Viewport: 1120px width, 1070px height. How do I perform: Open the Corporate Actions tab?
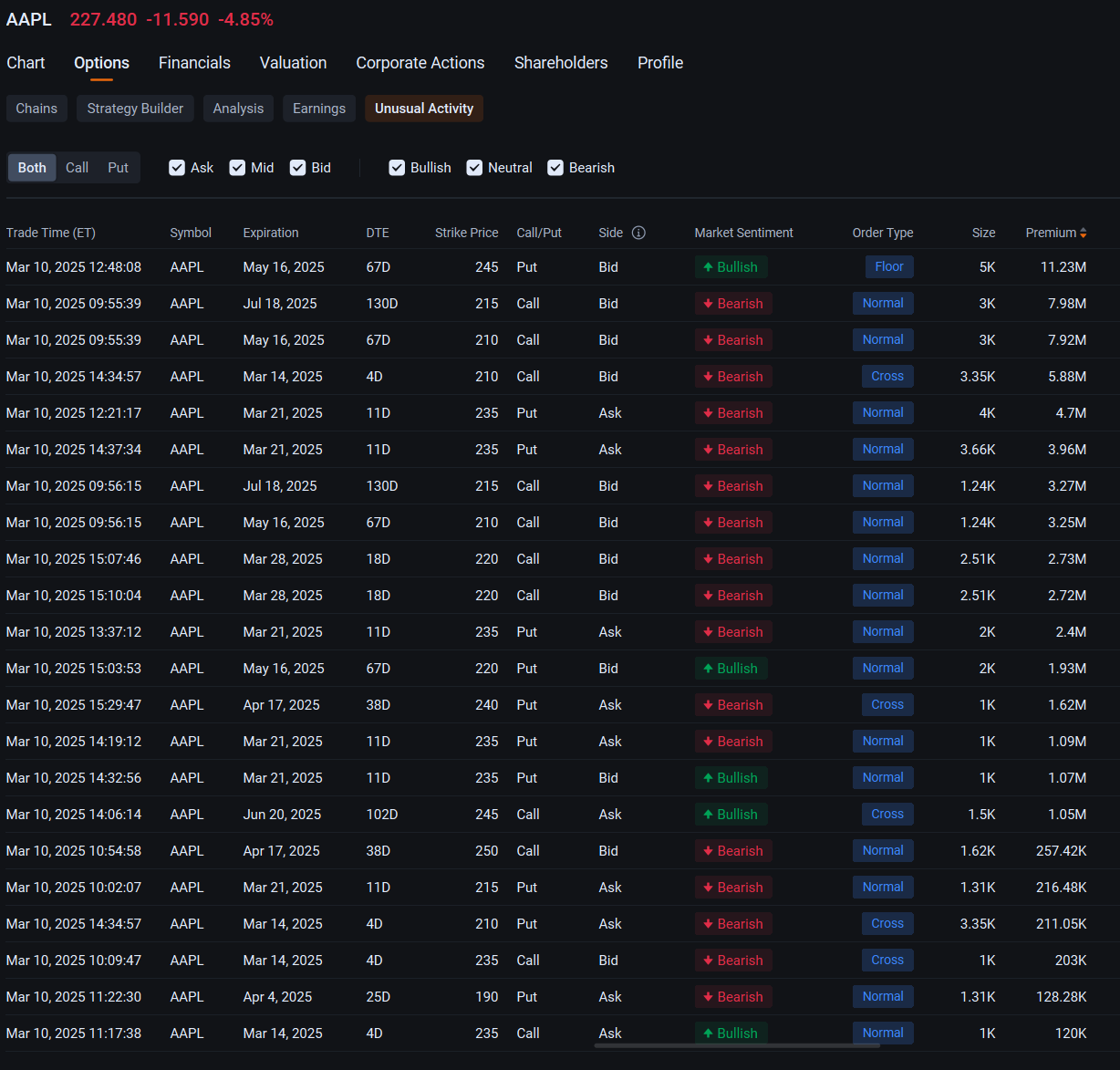pos(420,63)
